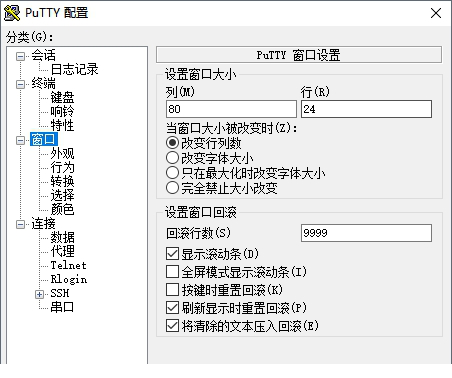Screen dimensions: 452x378
Task: Open the Telnet settings category
Action: coord(68,265)
